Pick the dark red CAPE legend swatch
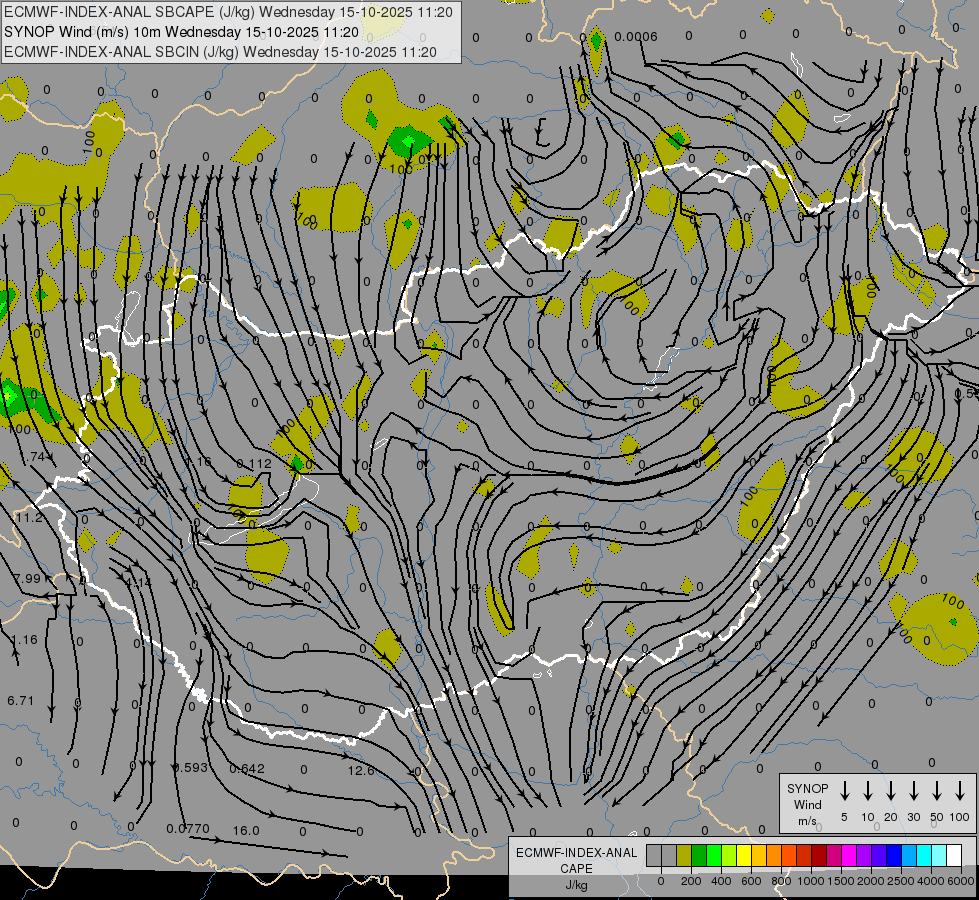Viewport: 979px width, 900px height. 820,856
